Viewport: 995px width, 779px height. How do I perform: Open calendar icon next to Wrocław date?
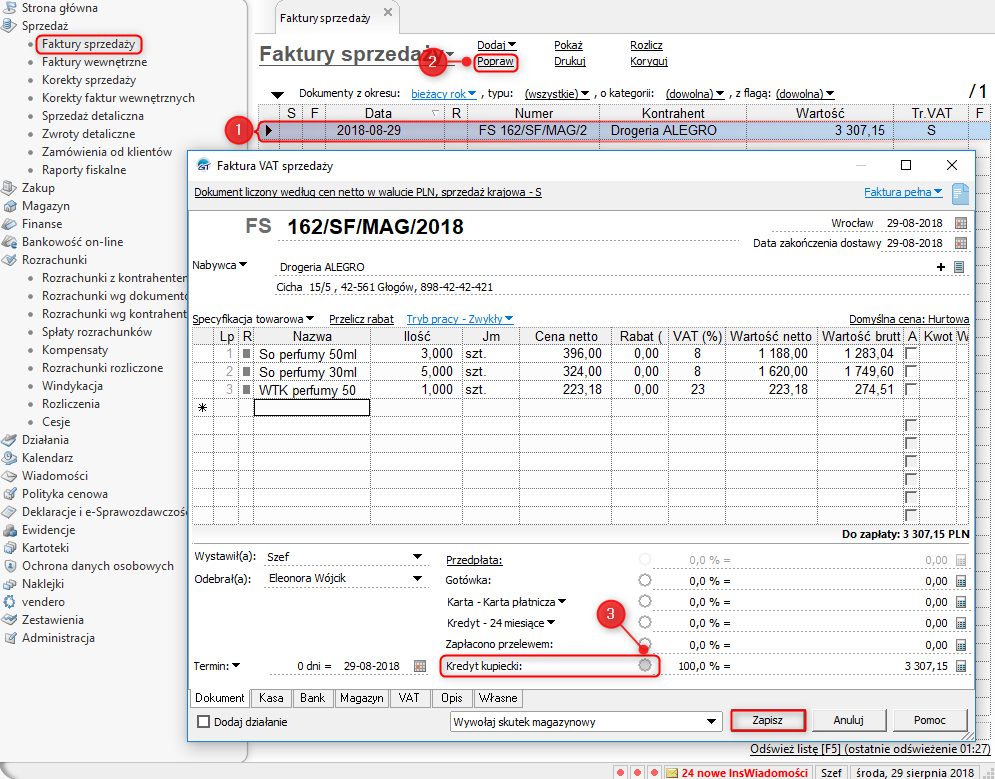tap(961, 223)
